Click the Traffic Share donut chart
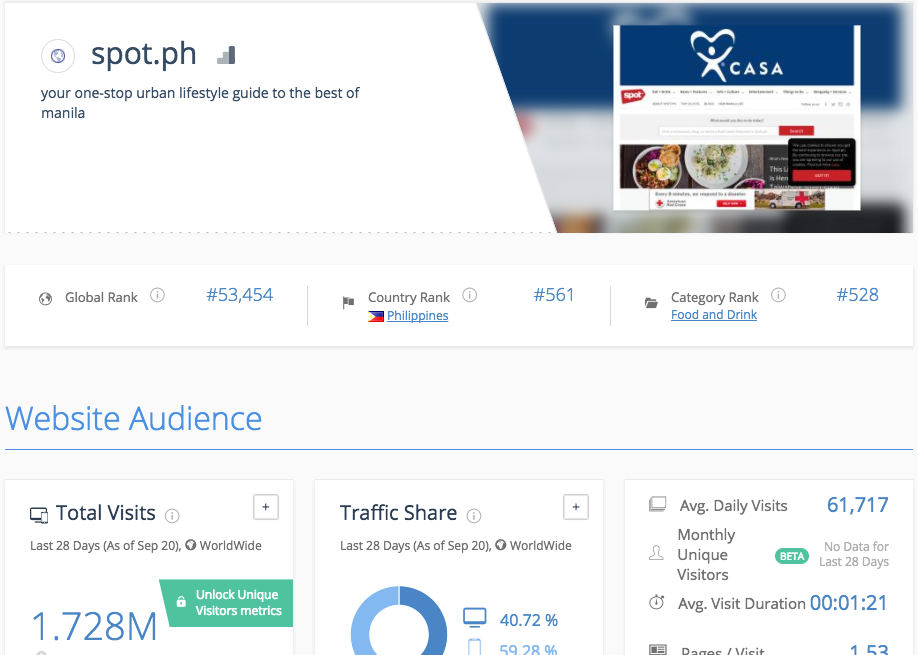The height and width of the screenshot is (655, 918). pos(399,622)
